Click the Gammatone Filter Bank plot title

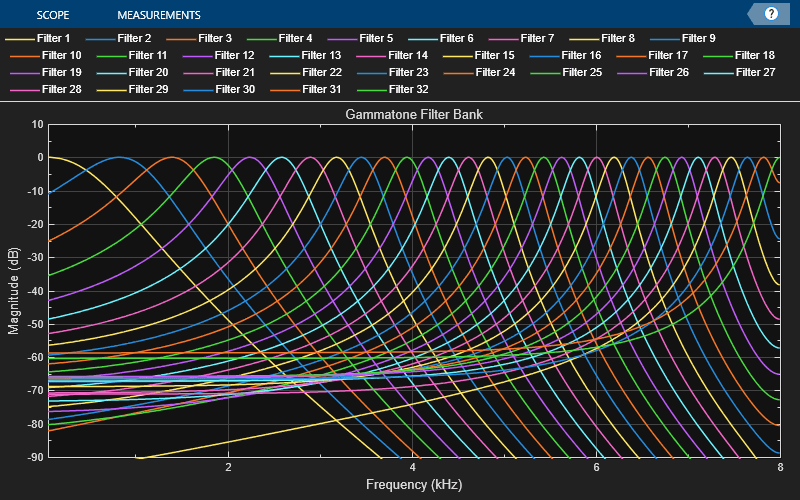414,115
